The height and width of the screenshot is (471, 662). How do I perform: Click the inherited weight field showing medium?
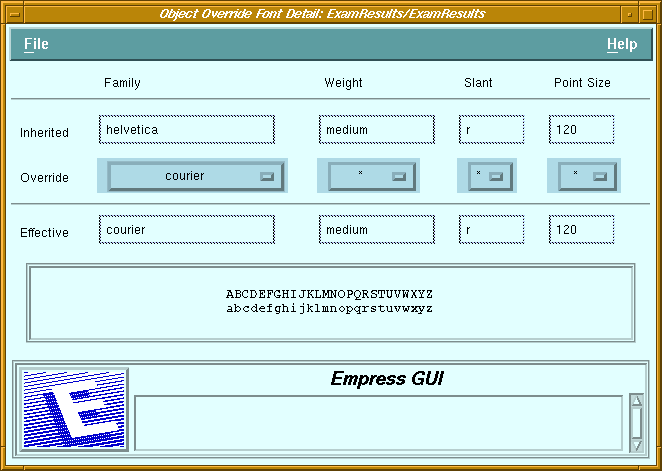coord(377,130)
